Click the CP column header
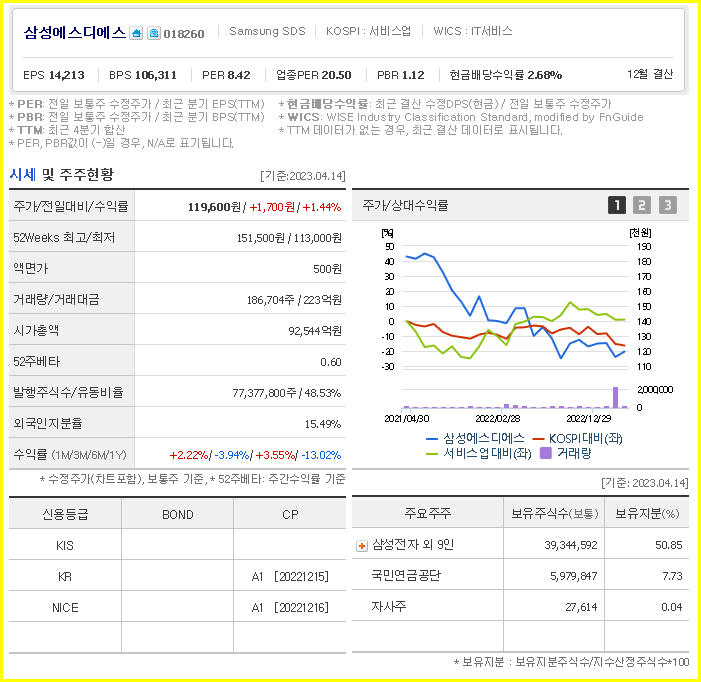 point(290,515)
